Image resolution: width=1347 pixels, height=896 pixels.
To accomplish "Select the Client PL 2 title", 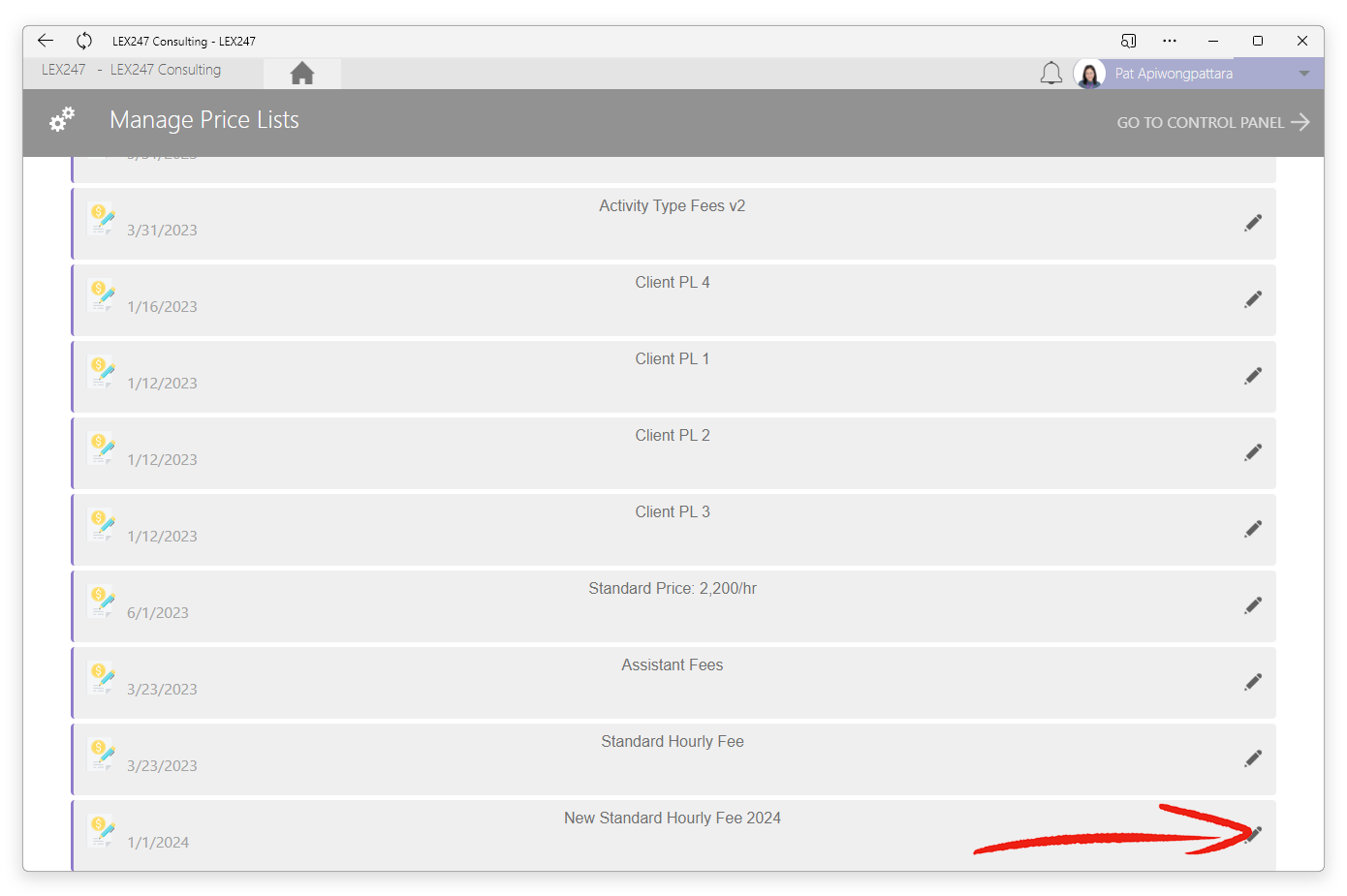I will [x=673, y=436].
